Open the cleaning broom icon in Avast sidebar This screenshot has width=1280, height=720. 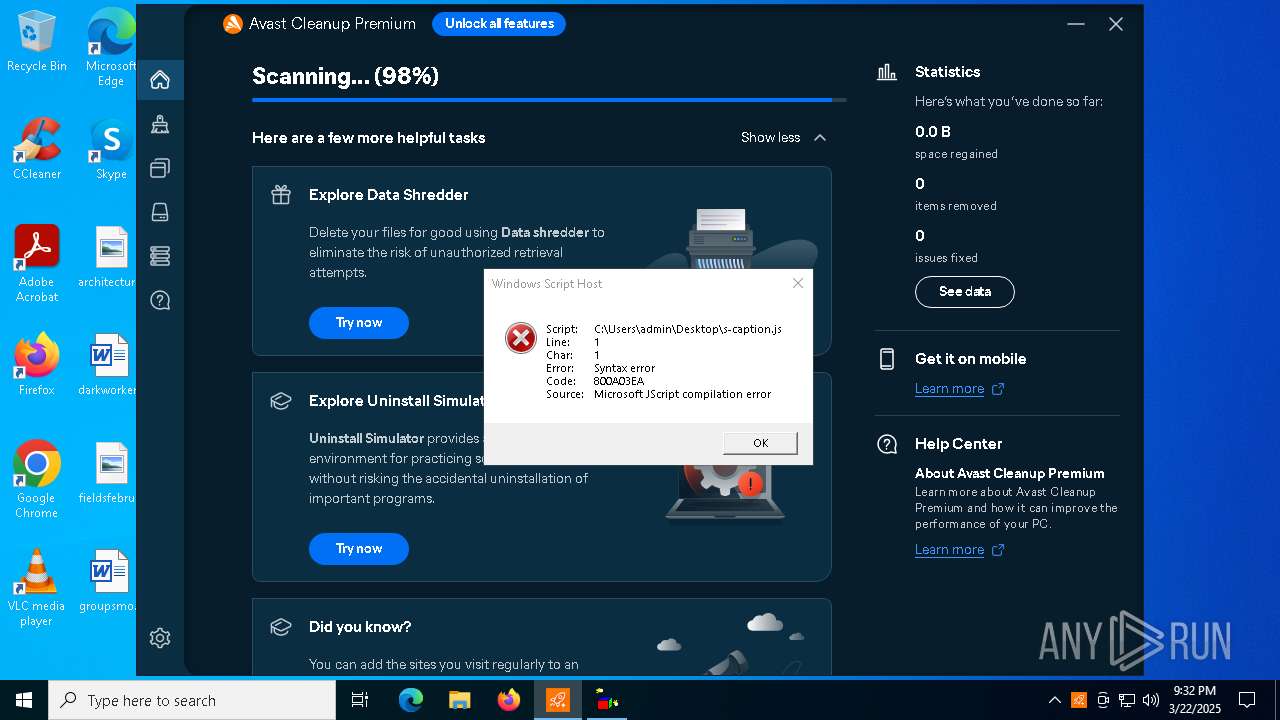(160, 124)
